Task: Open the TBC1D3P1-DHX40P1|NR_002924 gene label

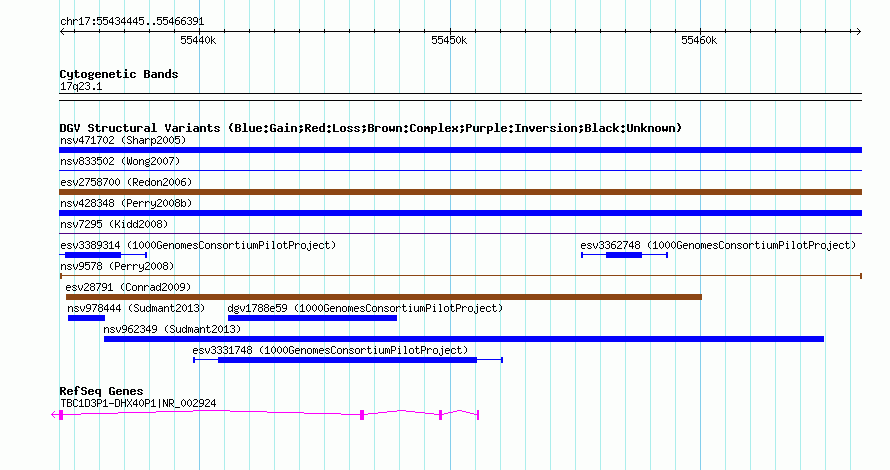Action: coord(138,404)
